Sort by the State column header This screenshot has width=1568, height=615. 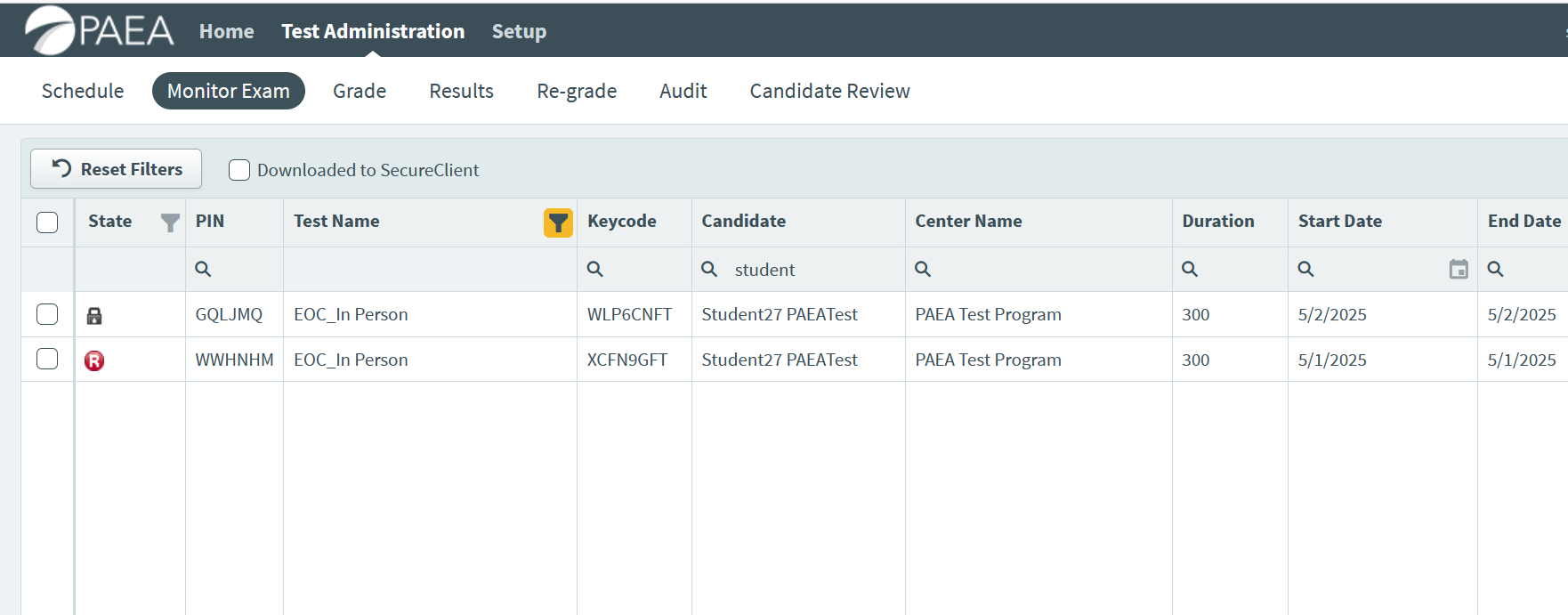point(110,222)
